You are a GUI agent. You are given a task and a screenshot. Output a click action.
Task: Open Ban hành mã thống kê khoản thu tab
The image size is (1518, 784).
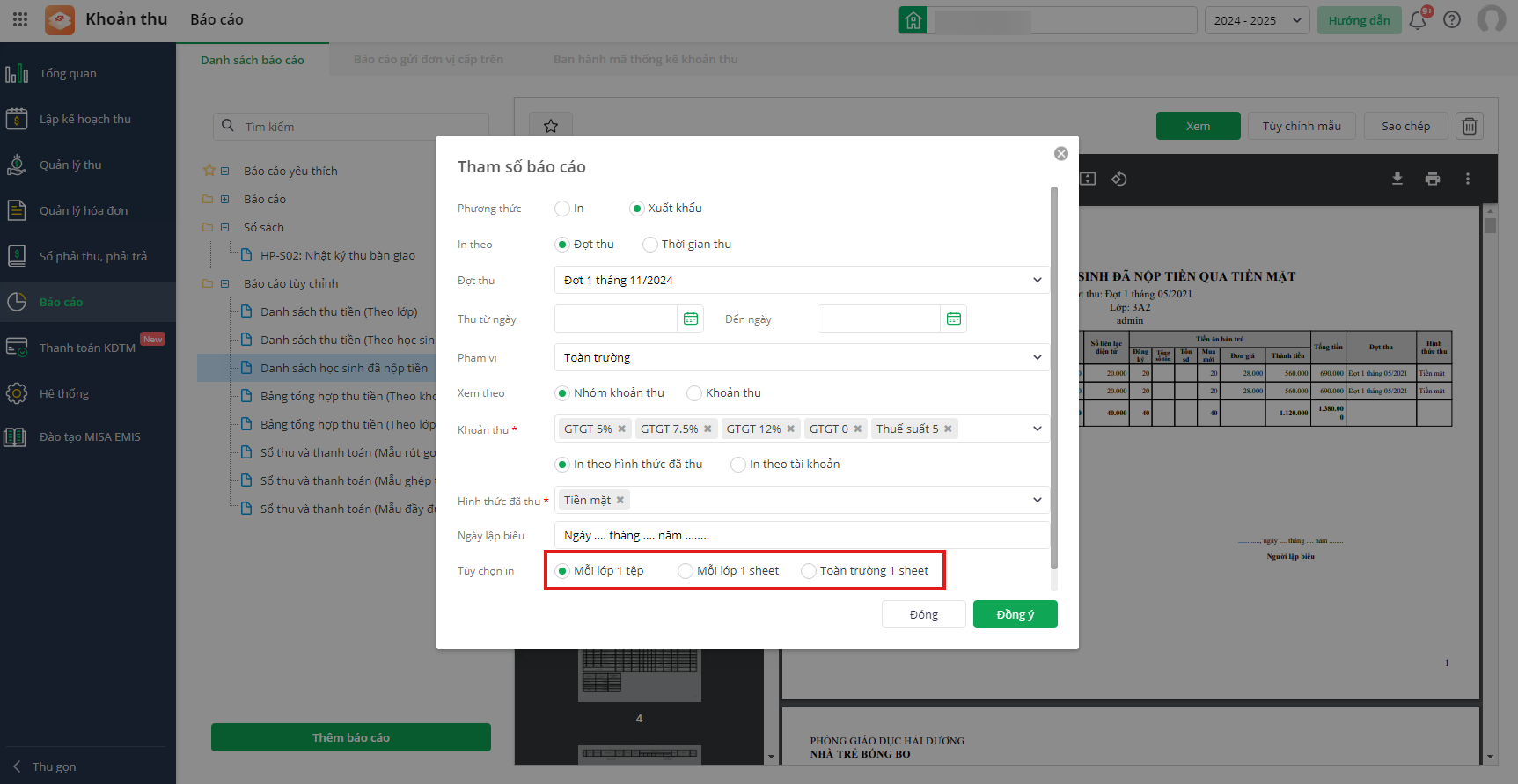[x=645, y=59]
